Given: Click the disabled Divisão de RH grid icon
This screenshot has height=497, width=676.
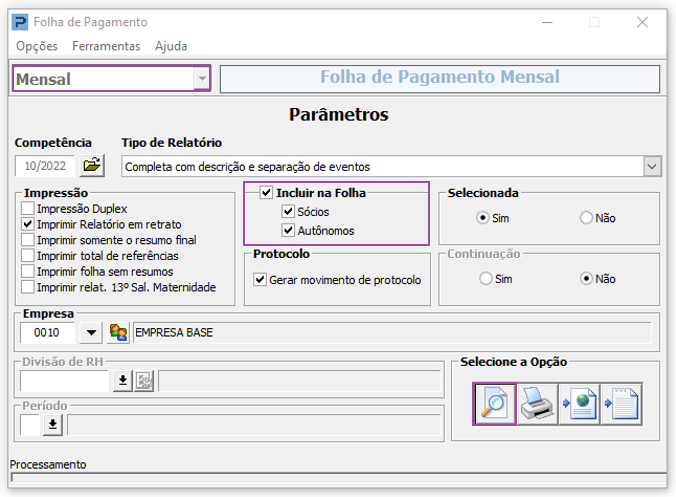Looking at the screenshot, I should [x=144, y=381].
